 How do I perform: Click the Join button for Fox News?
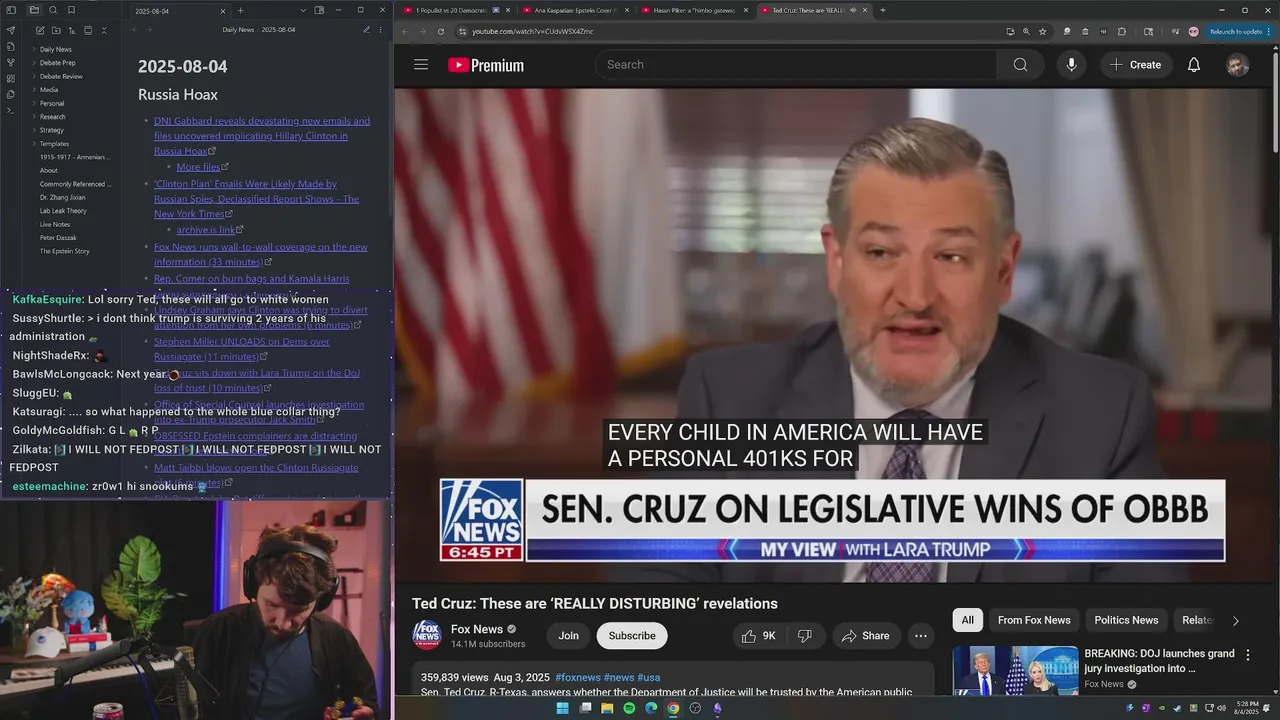[568, 636]
